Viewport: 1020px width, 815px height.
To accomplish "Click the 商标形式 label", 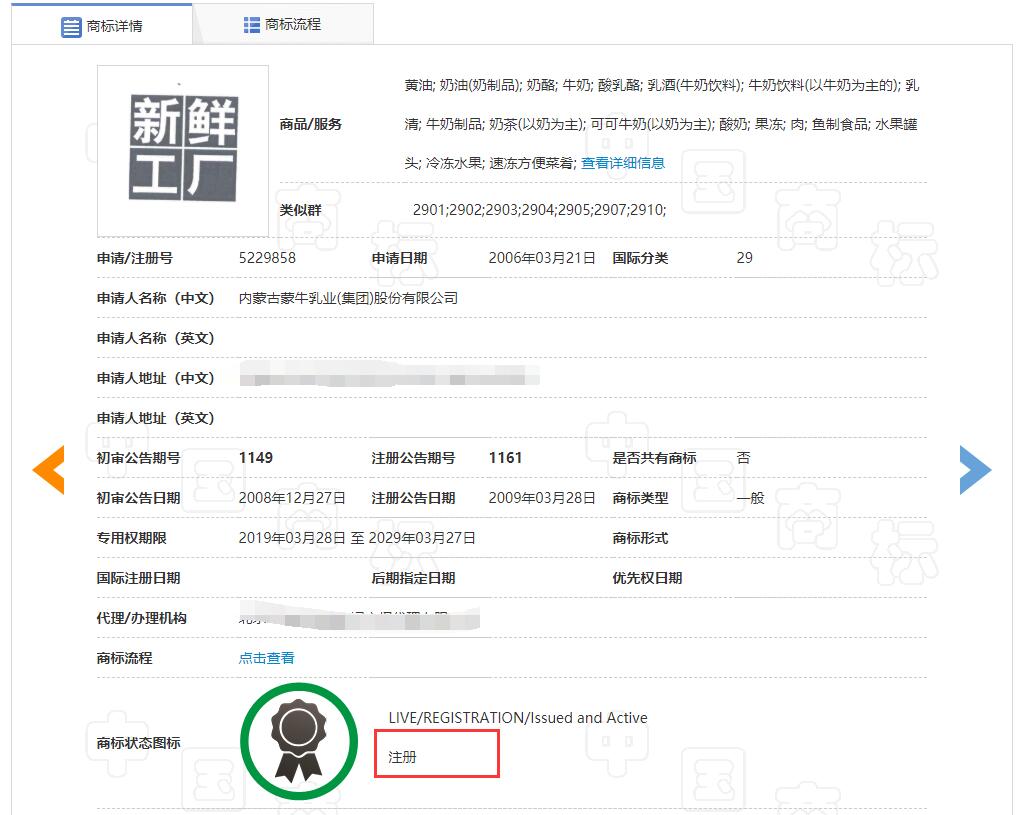I will (x=640, y=539).
